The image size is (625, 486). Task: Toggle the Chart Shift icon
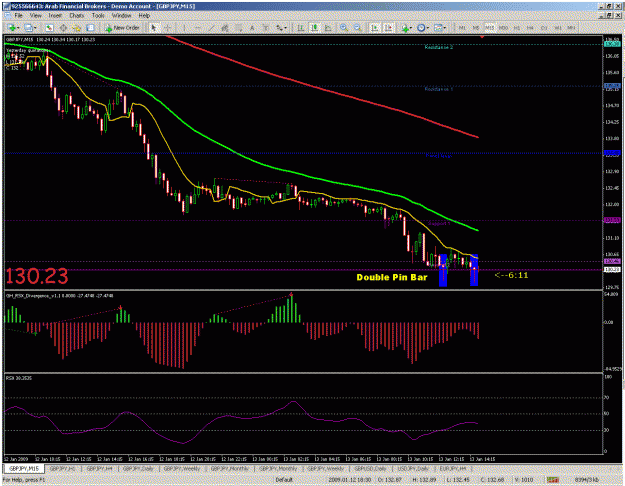[x=388, y=28]
